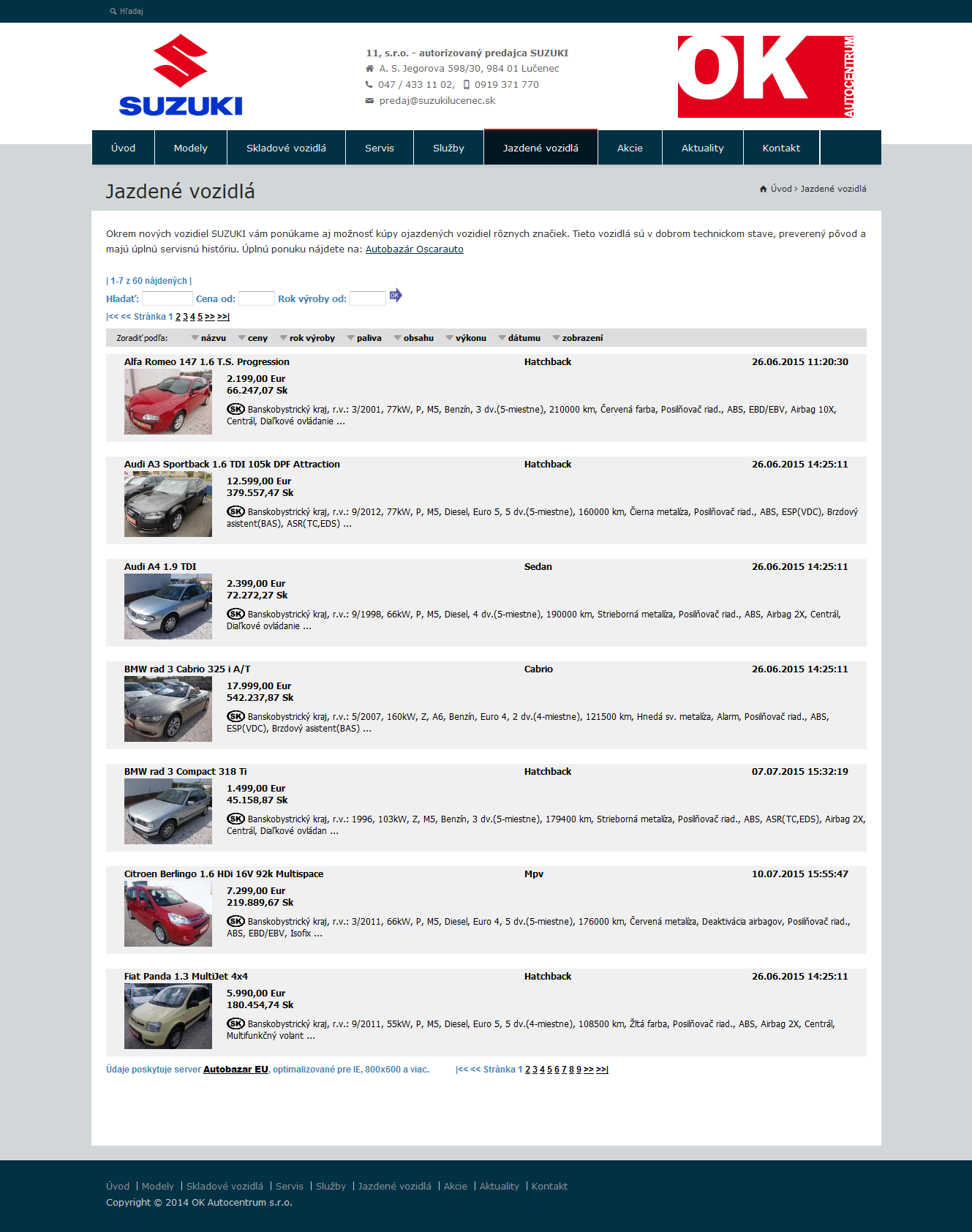The height and width of the screenshot is (1232, 972).
Task: Open the Jazdené vozidlá nav tab
Action: pyautogui.click(x=540, y=148)
